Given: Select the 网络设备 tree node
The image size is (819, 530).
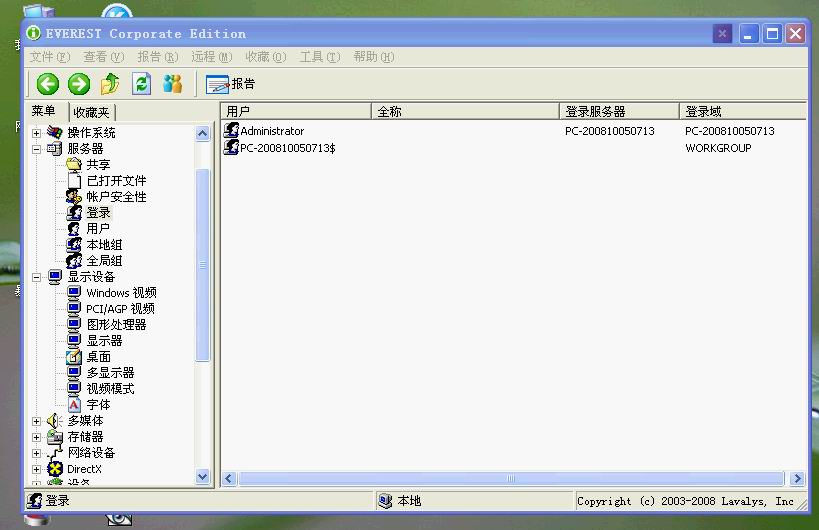Looking at the screenshot, I should click(x=91, y=453).
